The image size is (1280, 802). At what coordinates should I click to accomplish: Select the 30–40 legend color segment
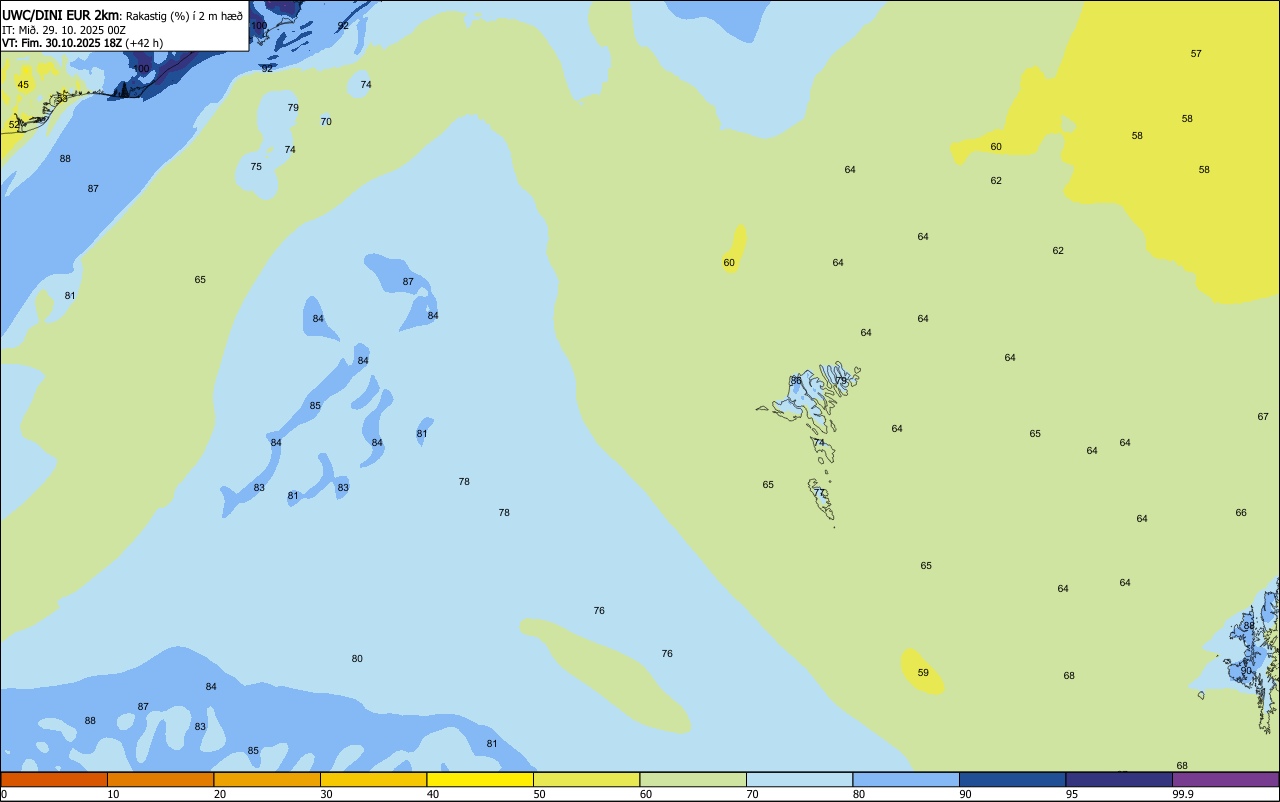[373, 779]
